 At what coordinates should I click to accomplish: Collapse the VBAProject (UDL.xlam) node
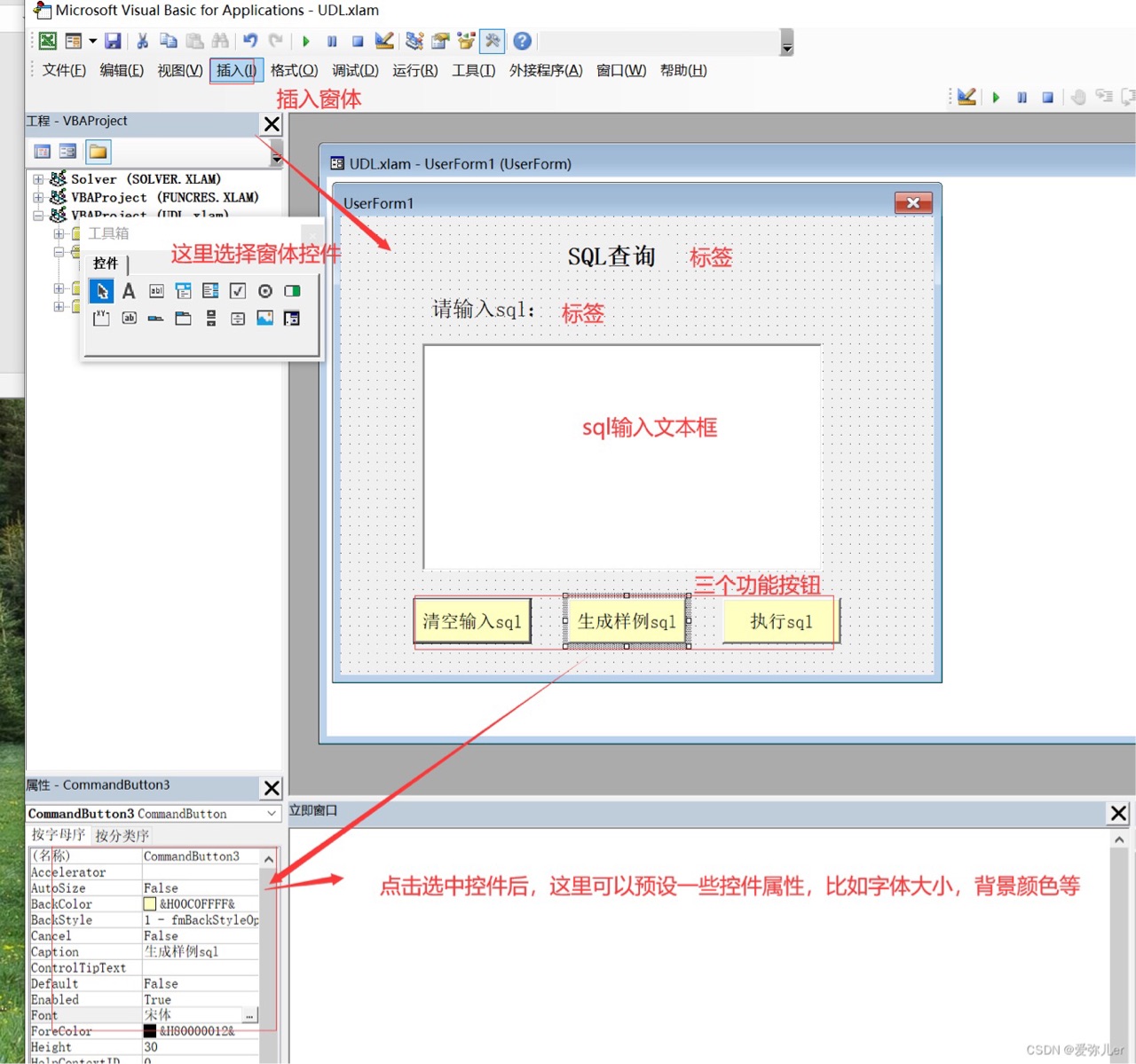tap(38, 215)
